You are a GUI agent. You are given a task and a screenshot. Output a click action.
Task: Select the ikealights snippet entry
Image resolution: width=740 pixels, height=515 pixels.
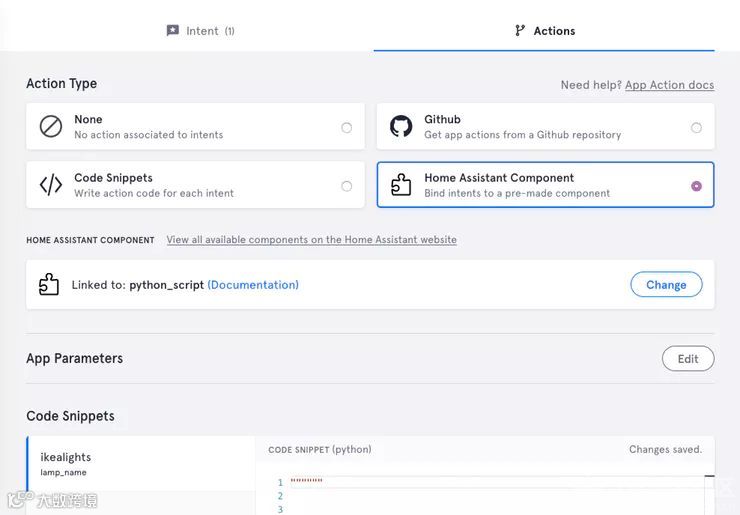(140, 463)
